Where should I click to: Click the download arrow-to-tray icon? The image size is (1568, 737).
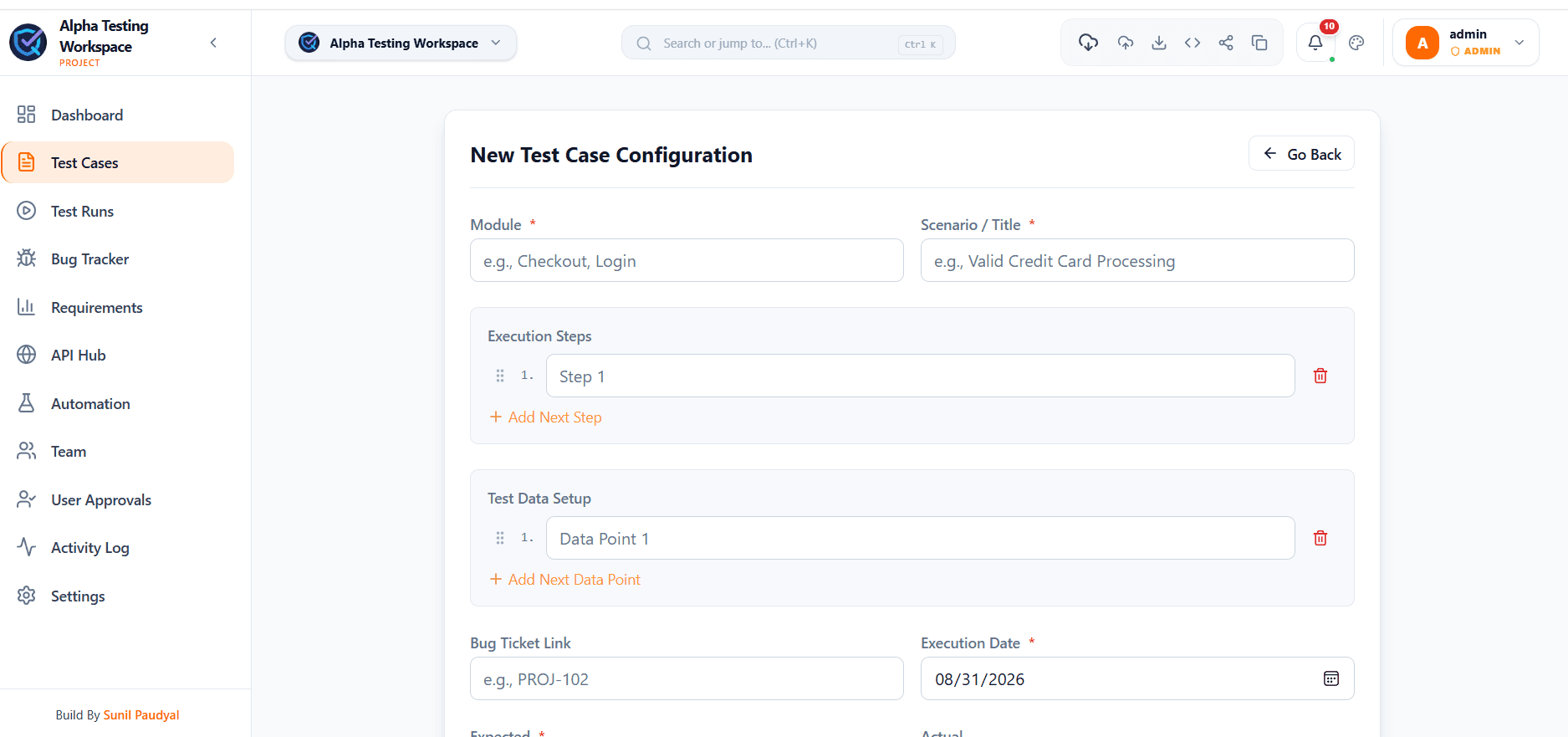click(1159, 43)
